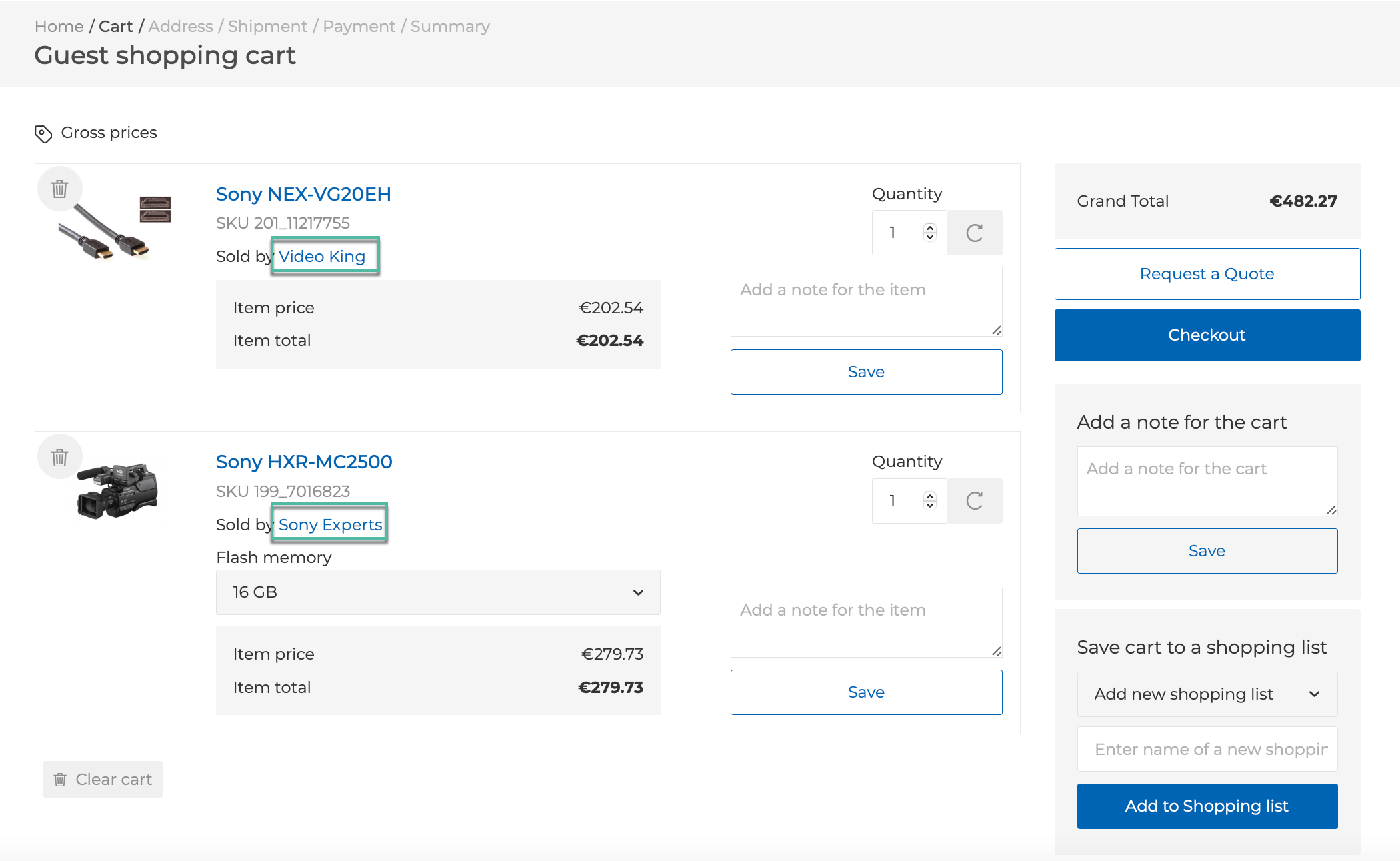Click the Checkout button
1400x861 pixels.
[1206, 334]
